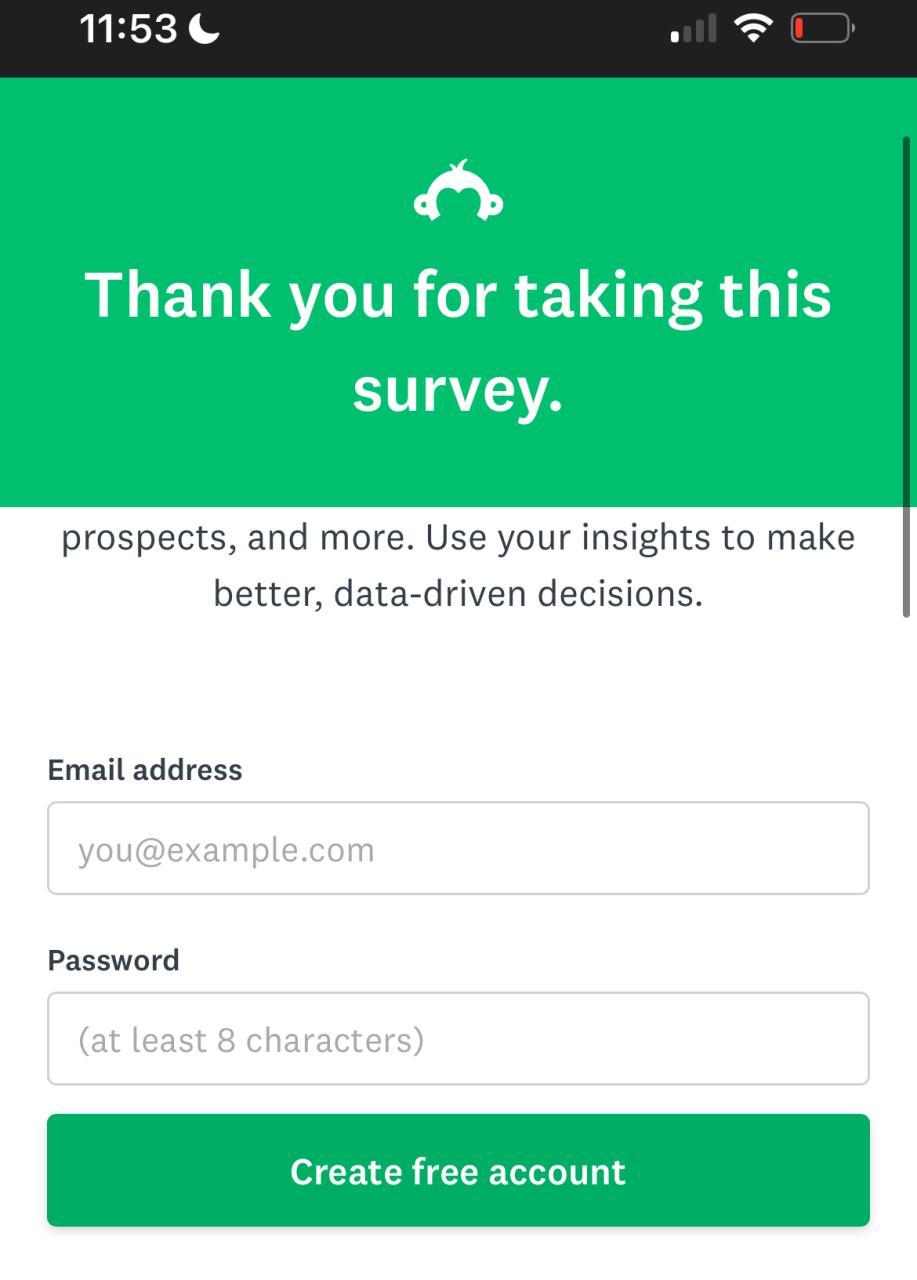Focus the Email address input field
This screenshot has width=917, height=1280.
coord(458,848)
